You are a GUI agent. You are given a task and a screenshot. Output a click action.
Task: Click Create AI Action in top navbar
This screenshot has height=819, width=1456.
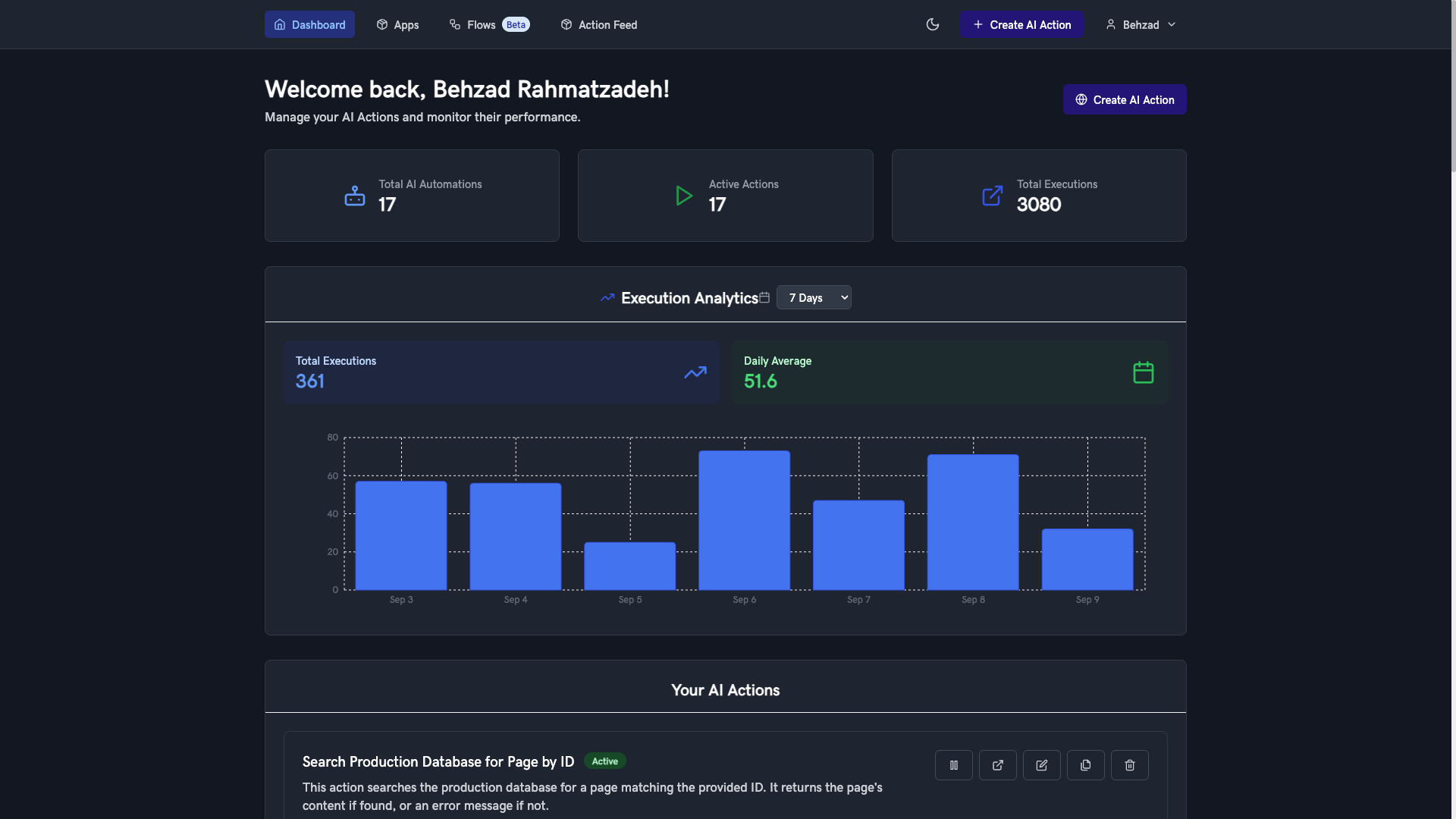tap(1021, 24)
